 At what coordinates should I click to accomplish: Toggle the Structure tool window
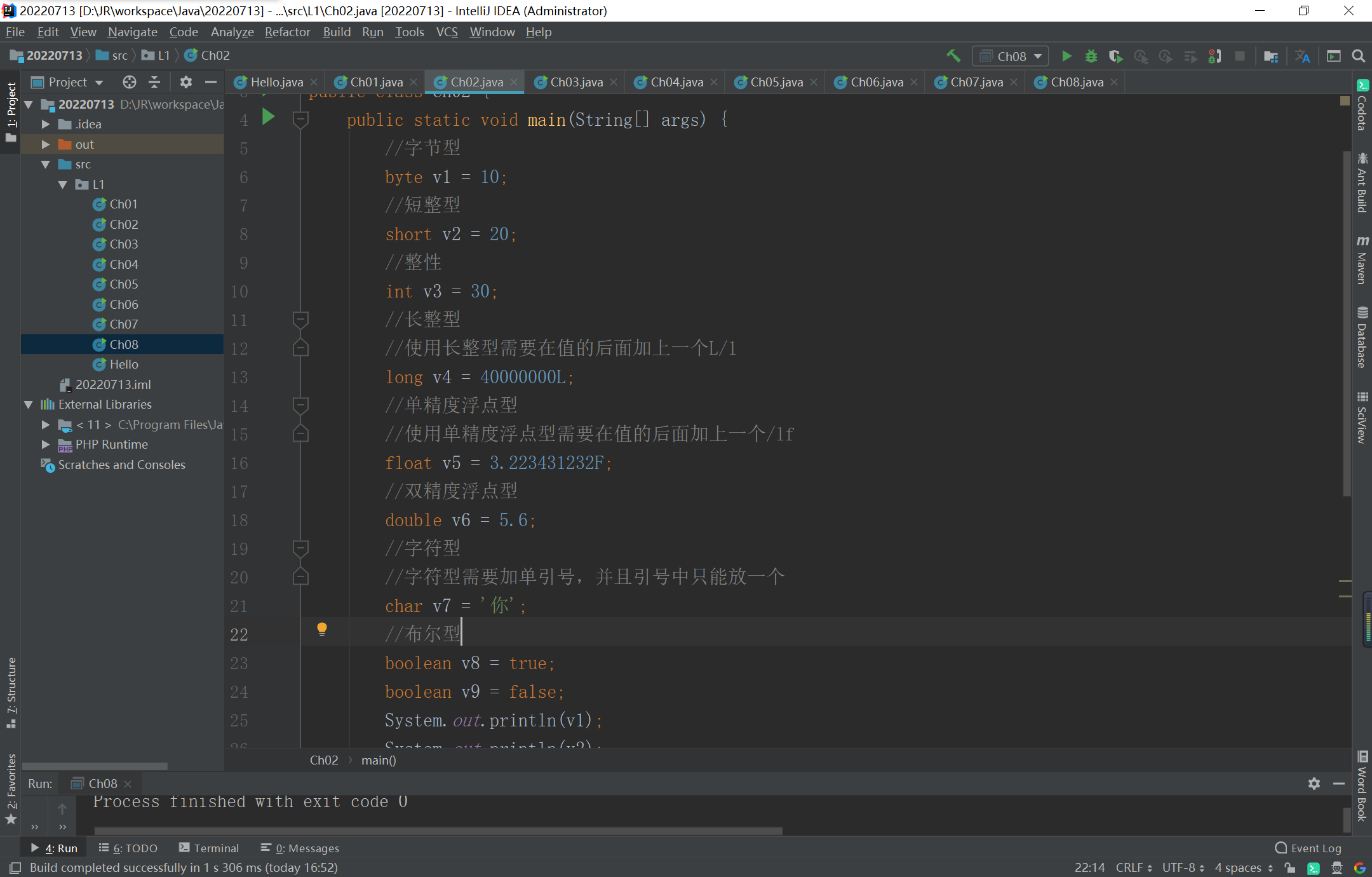pyautogui.click(x=11, y=693)
